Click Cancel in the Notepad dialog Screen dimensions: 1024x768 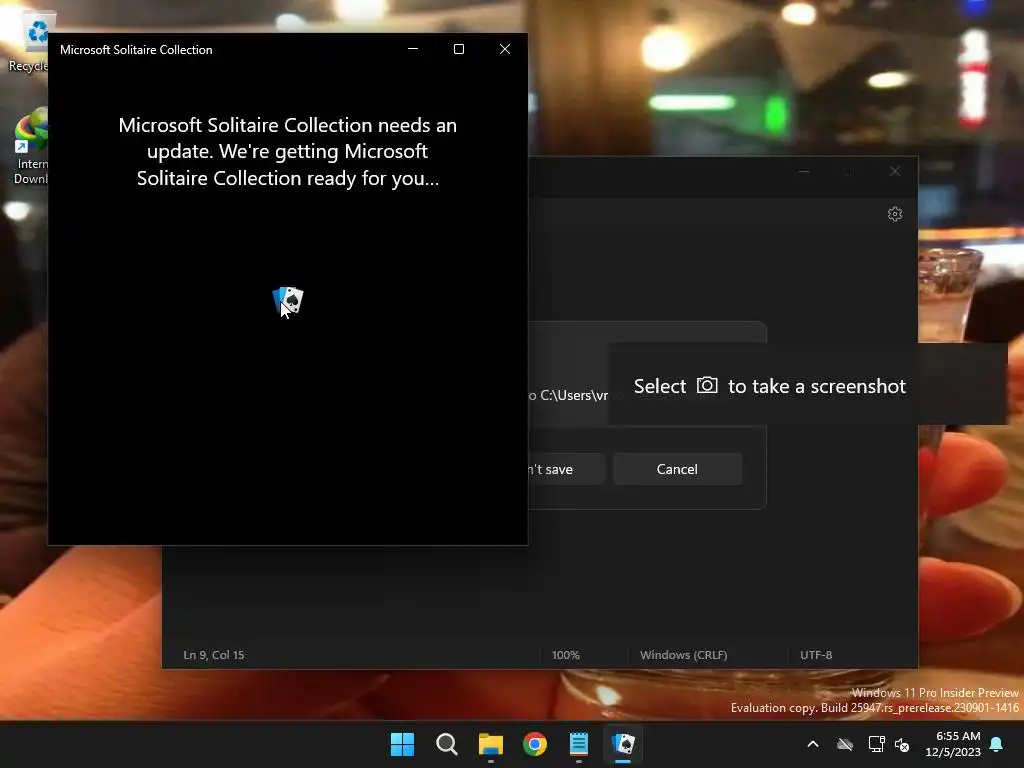pos(677,469)
